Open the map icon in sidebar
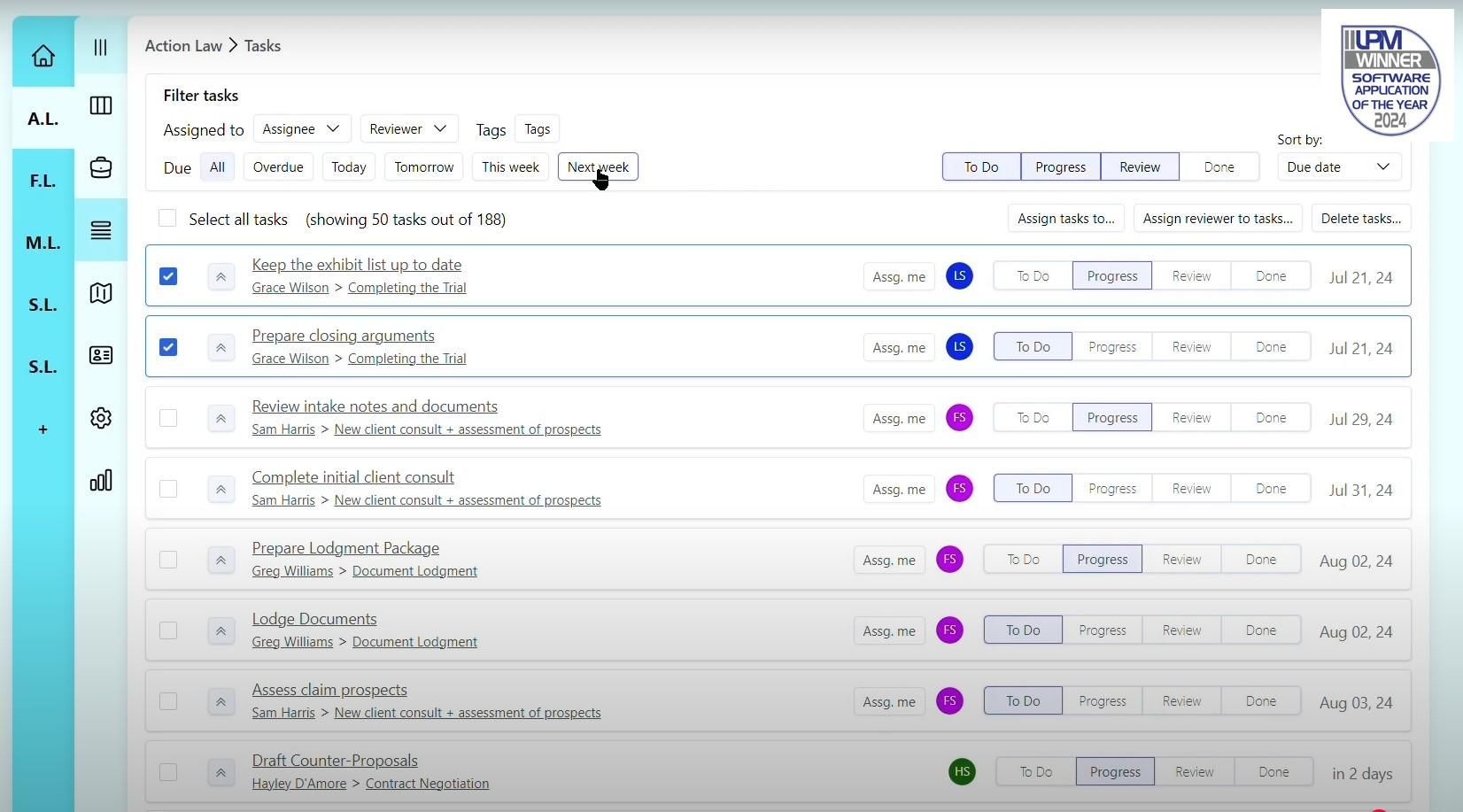Image resolution: width=1463 pixels, height=812 pixels. pos(101,293)
